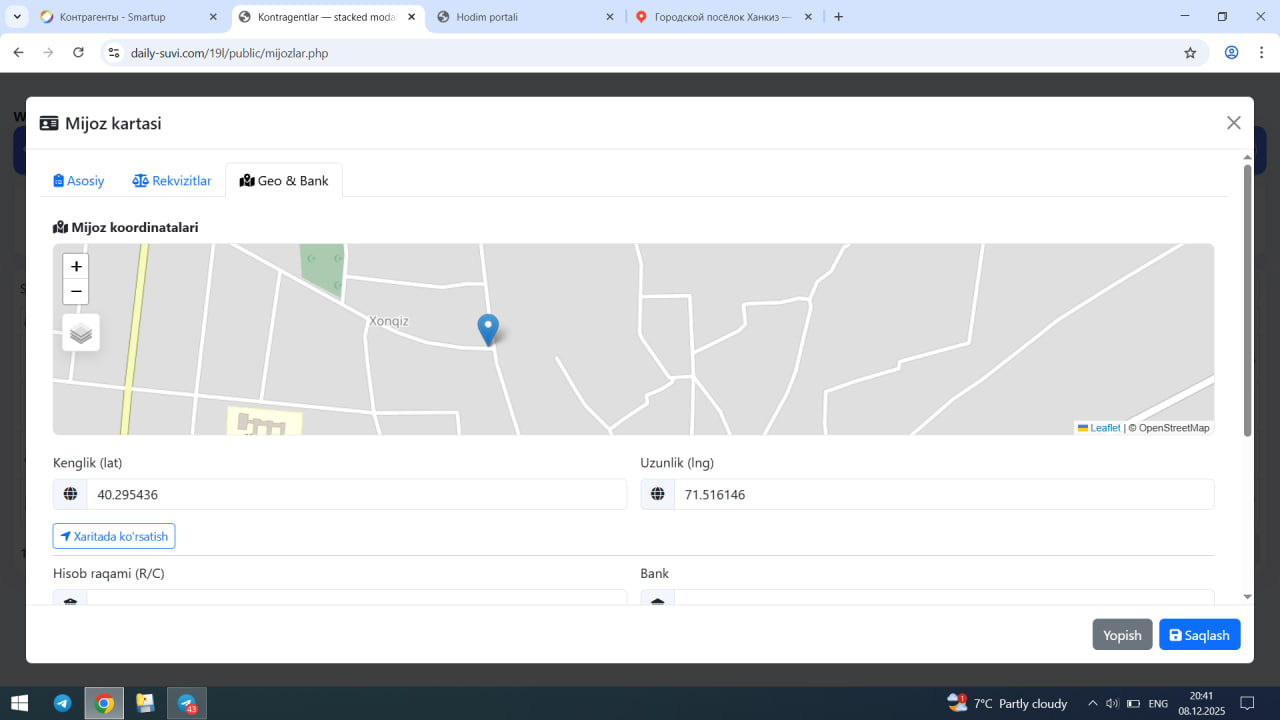Image resolution: width=1280 pixels, height=720 pixels.
Task: Click the ID card icon by Mijoz kartasi title
Action: tap(49, 123)
